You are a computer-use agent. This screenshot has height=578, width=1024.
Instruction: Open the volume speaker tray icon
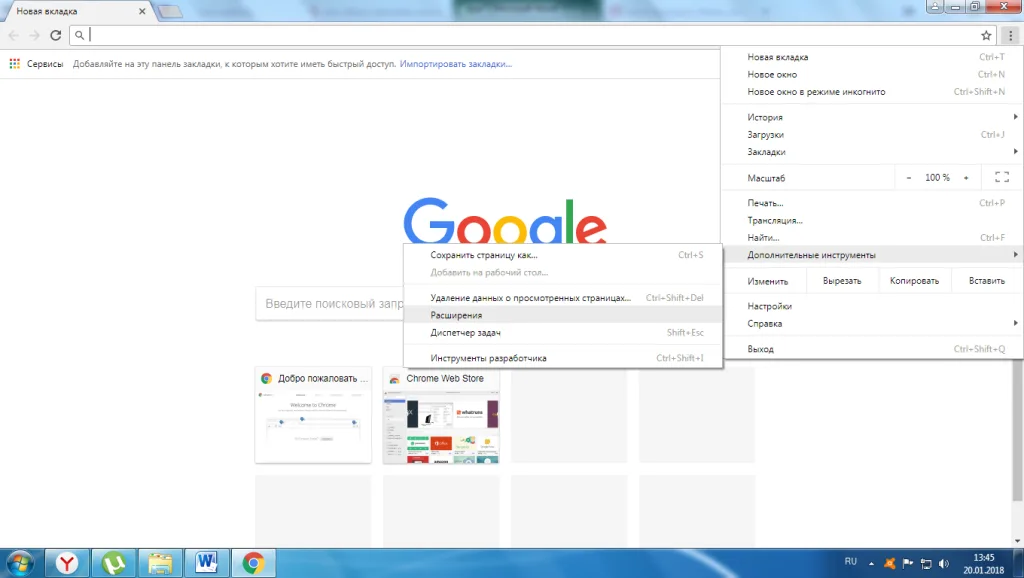tap(944, 563)
